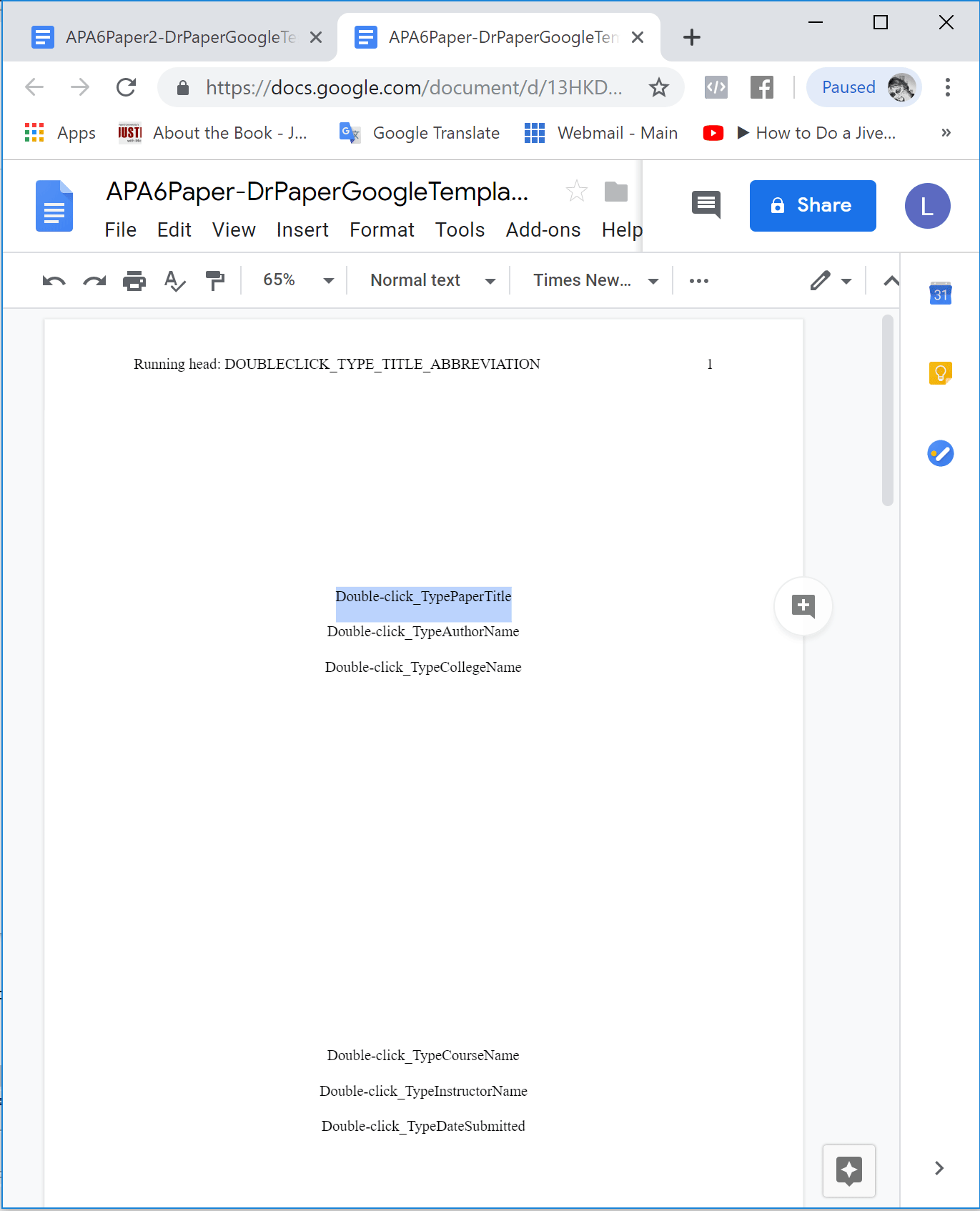
Task: Open the Format menu
Action: (382, 230)
